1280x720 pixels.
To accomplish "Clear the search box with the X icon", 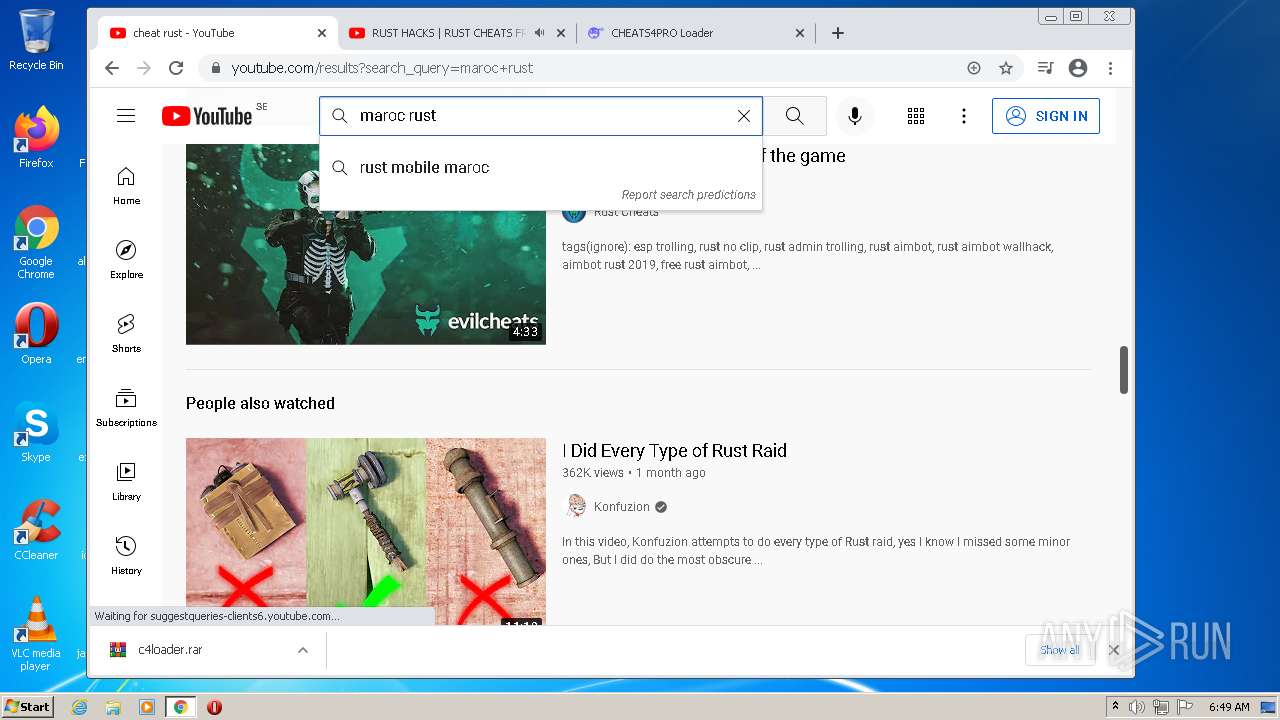I will click(744, 116).
